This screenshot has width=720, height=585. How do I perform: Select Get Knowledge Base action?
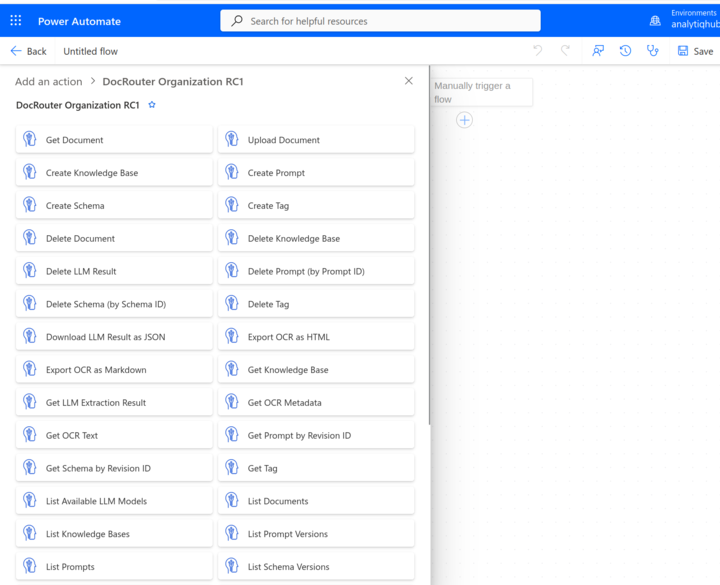[x=316, y=370]
